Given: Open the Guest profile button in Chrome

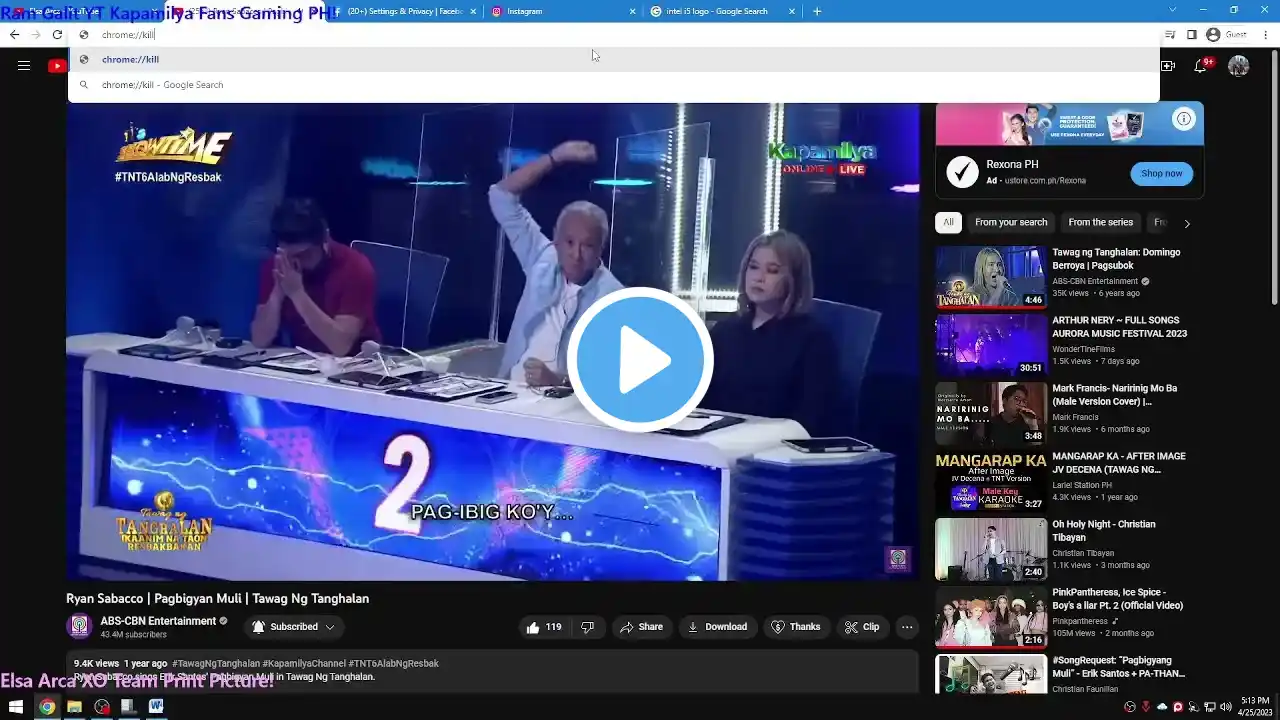Looking at the screenshot, I should [x=1227, y=34].
